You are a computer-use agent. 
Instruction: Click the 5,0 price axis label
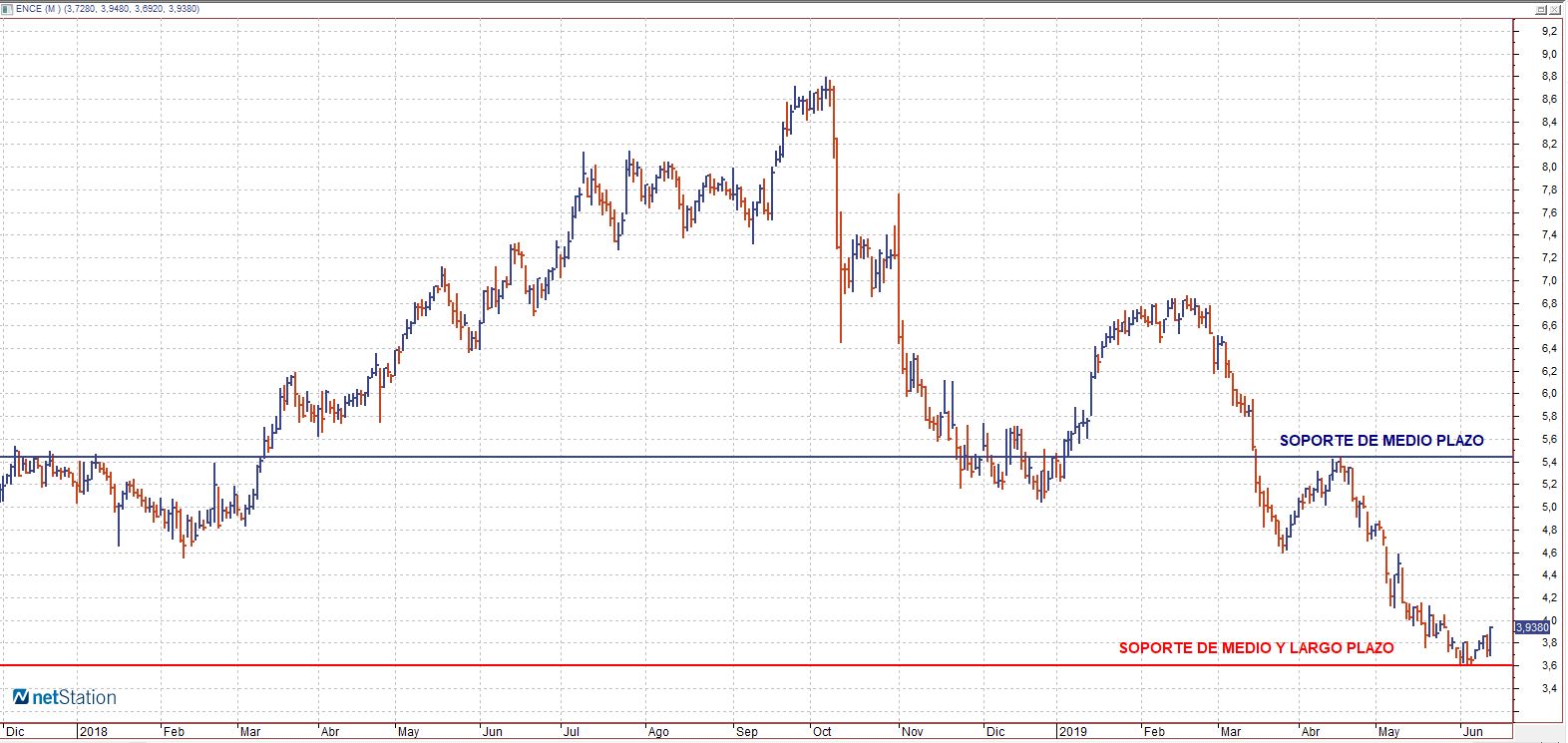[x=1549, y=507]
